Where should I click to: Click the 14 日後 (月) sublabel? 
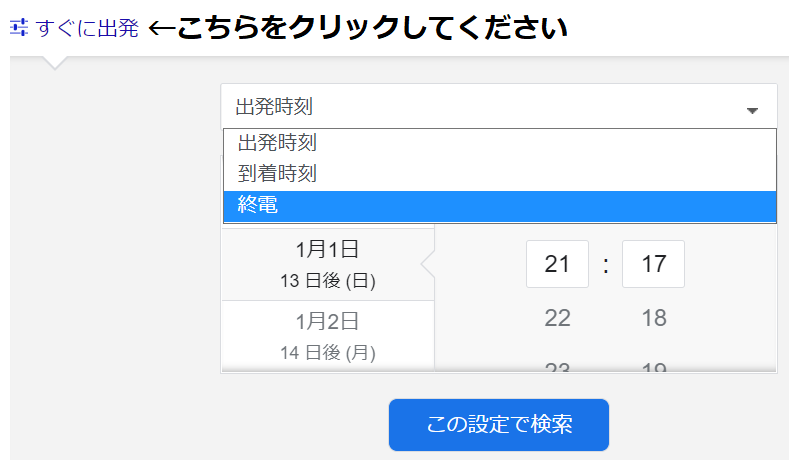point(327,352)
